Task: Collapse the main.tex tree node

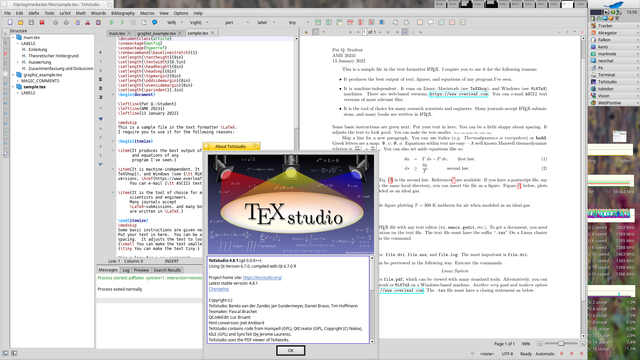Action: [x=13, y=37]
